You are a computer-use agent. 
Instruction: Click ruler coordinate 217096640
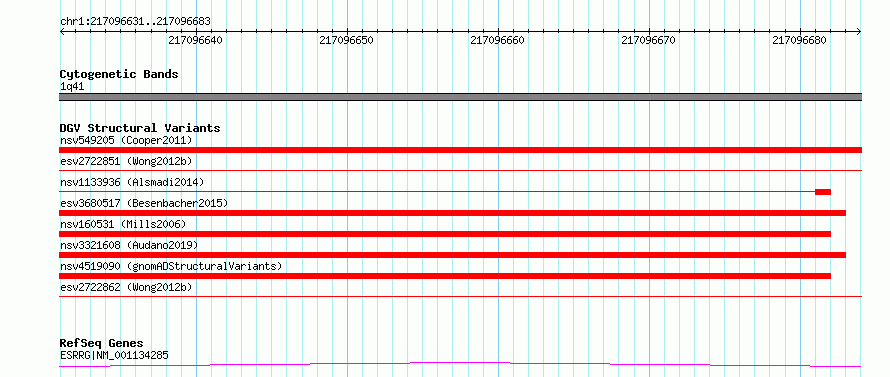(196, 40)
